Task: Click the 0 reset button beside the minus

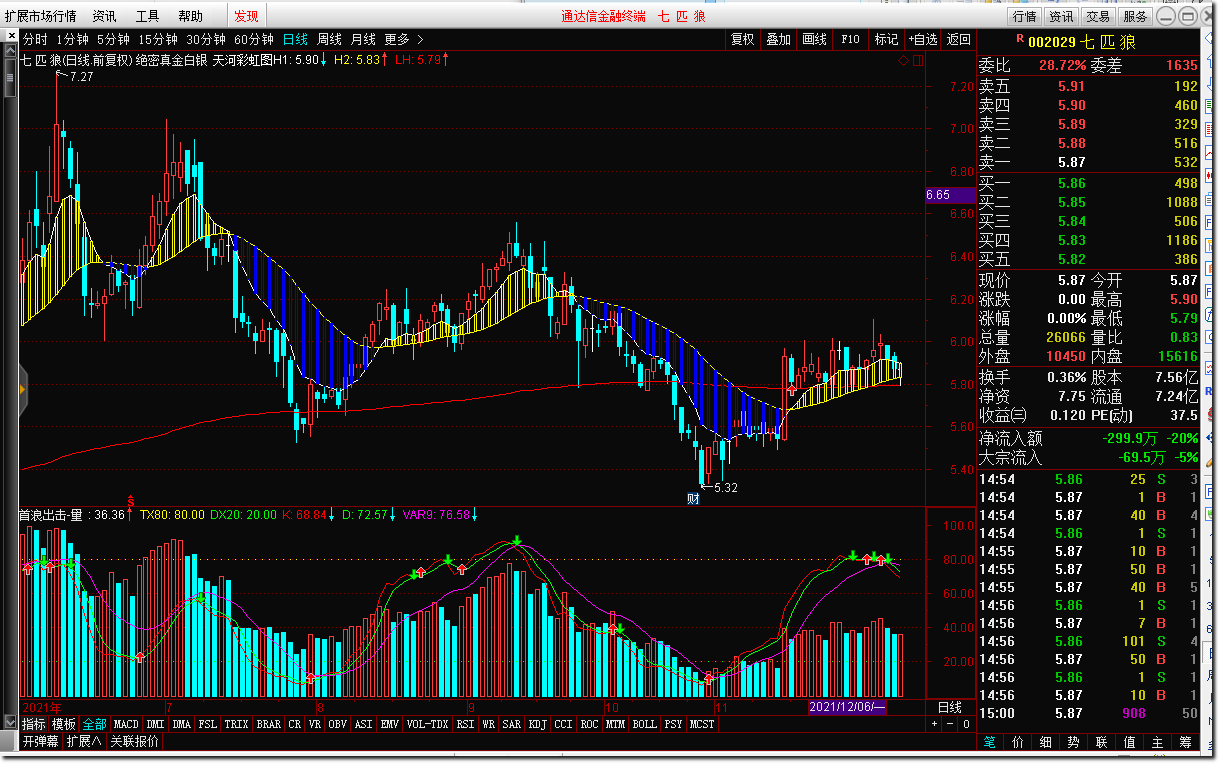Action: [x=966, y=723]
